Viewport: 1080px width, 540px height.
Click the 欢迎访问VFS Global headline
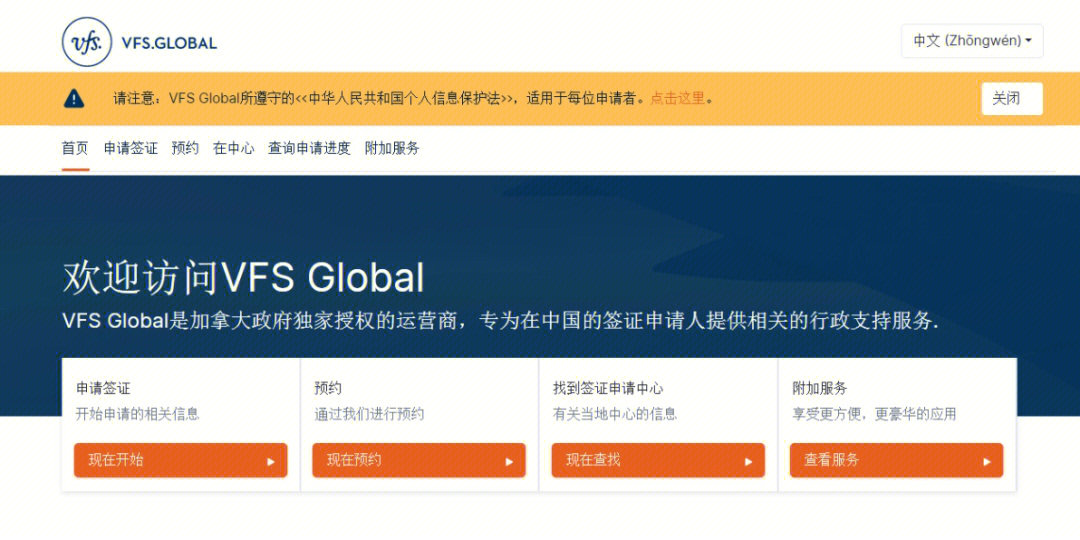pyautogui.click(x=244, y=278)
